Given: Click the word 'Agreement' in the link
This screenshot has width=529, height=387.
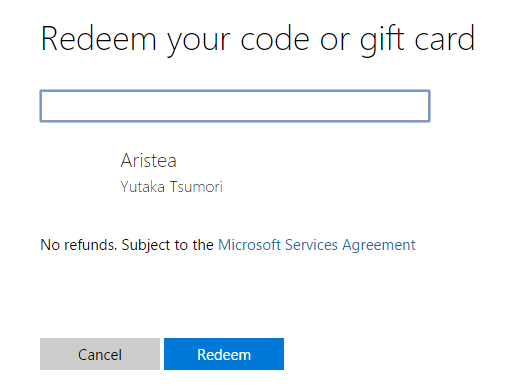Looking at the screenshot, I should point(379,246).
